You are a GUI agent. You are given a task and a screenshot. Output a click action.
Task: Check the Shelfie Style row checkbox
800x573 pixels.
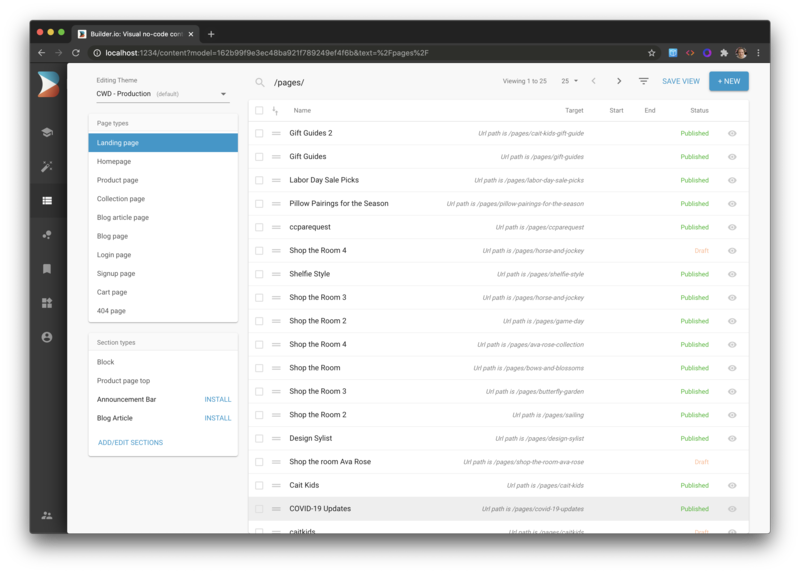click(259, 274)
